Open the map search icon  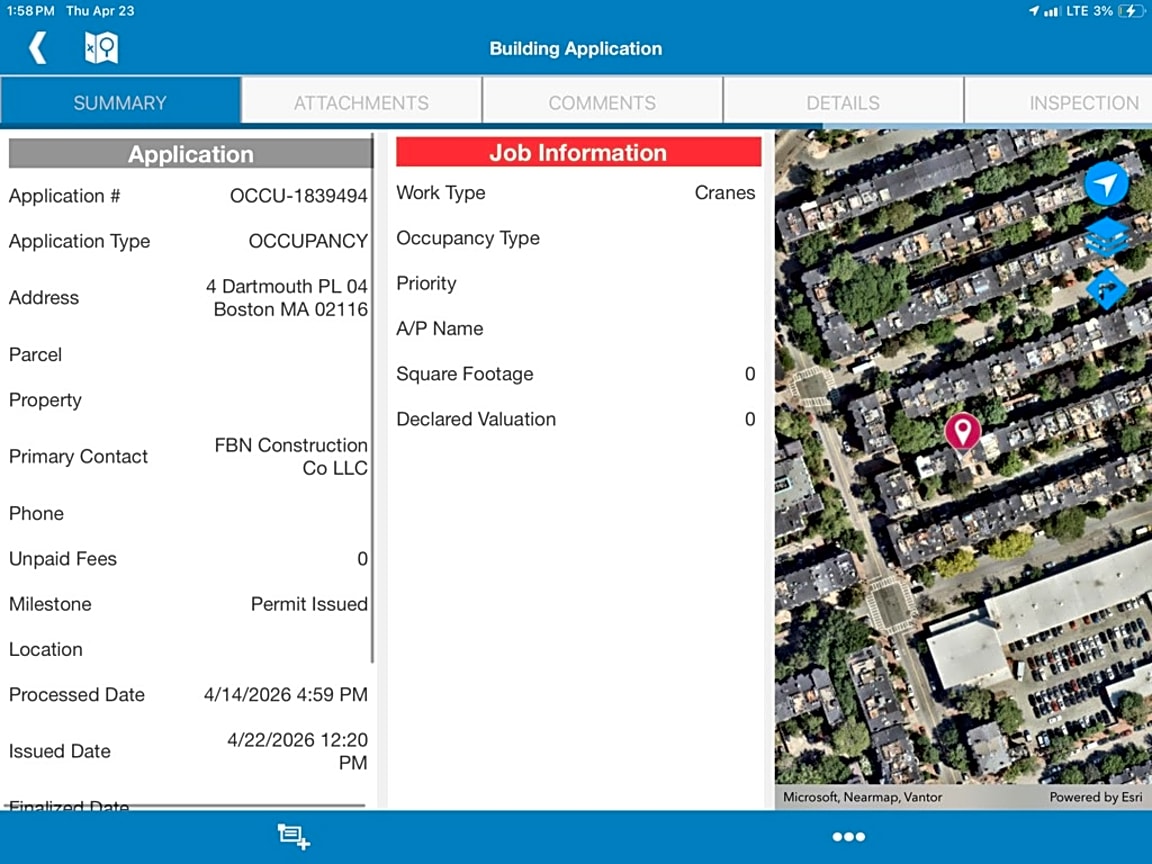101,47
